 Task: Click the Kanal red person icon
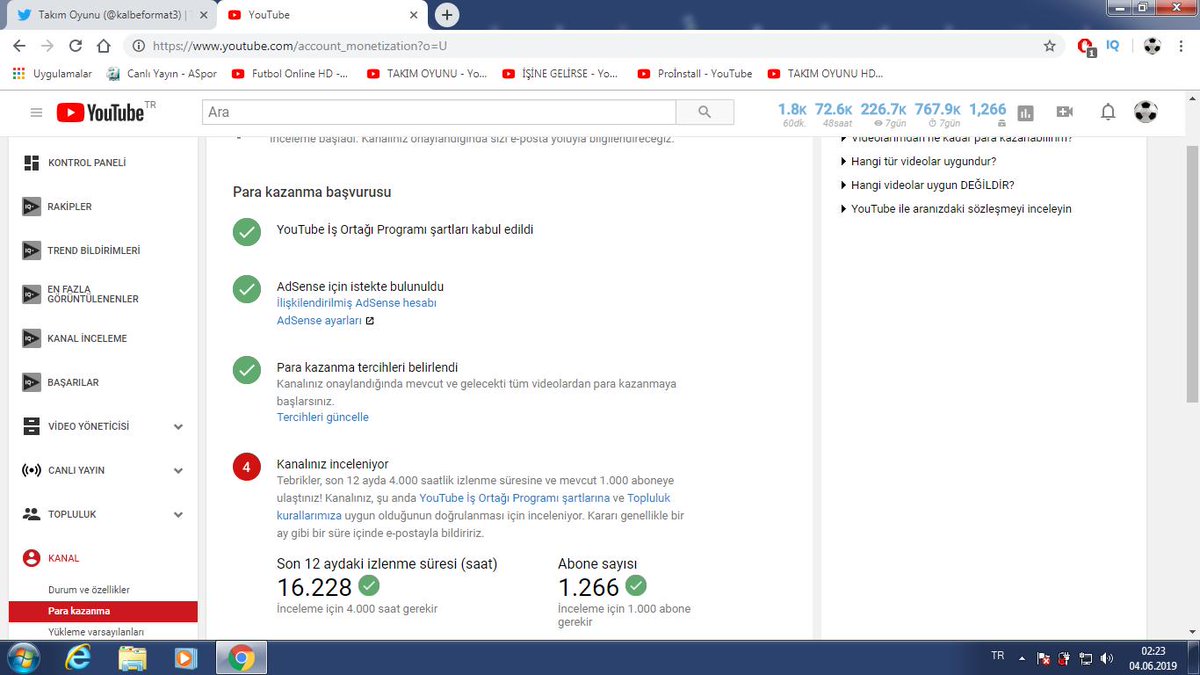(x=31, y=558)
